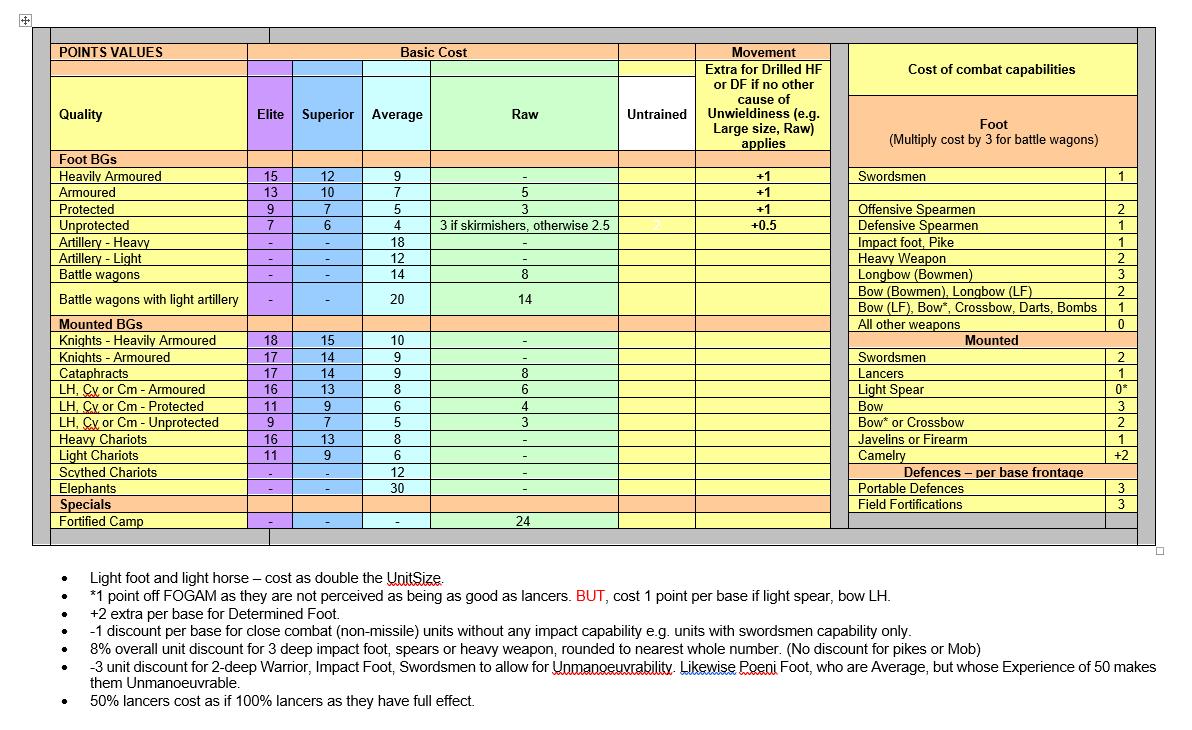The height and width of the screenshot is (730, 1192).
Task: Click the Foot BGs section row label
Action: point(88,159)
